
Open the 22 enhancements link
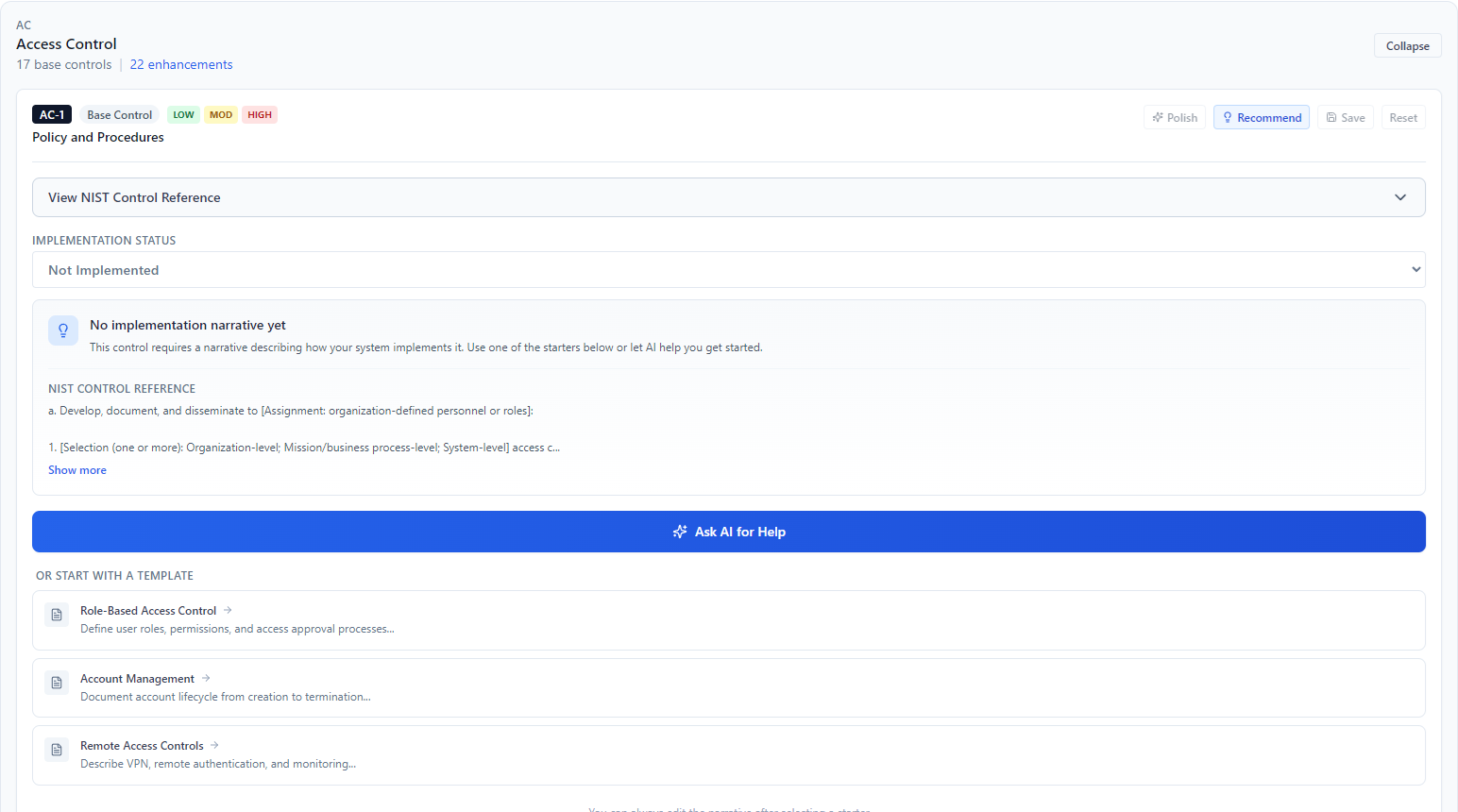point(181,64)
